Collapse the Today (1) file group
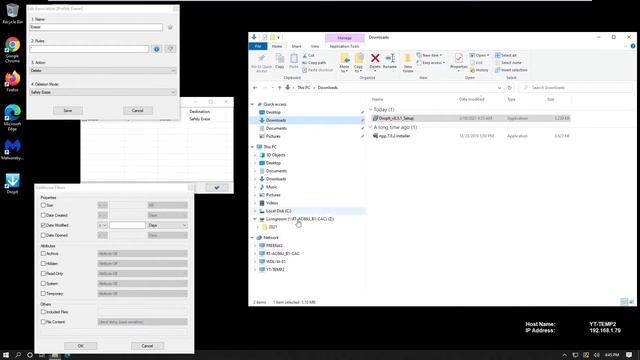Screen dimensions: 640x360 coord(371,110)
